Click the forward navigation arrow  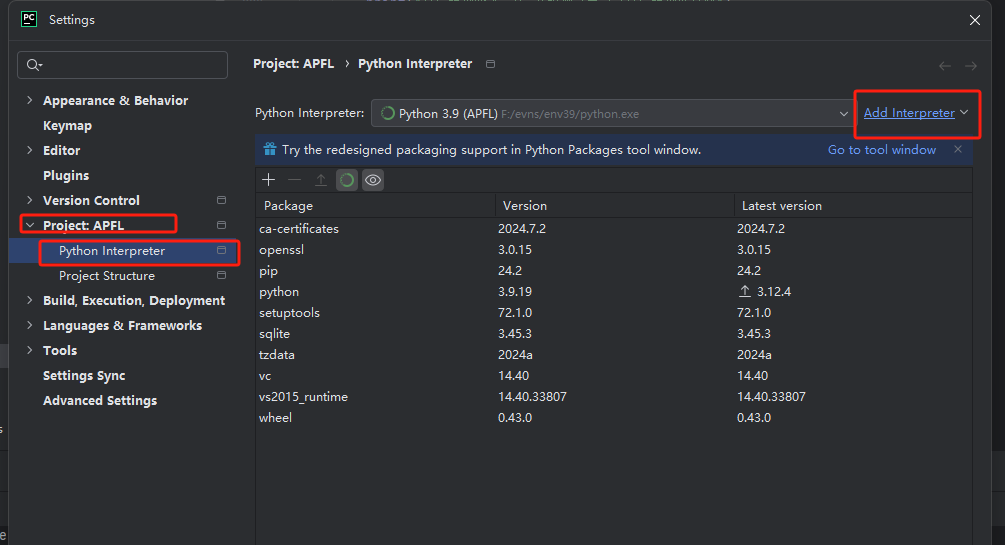click(x=971, y=66)
